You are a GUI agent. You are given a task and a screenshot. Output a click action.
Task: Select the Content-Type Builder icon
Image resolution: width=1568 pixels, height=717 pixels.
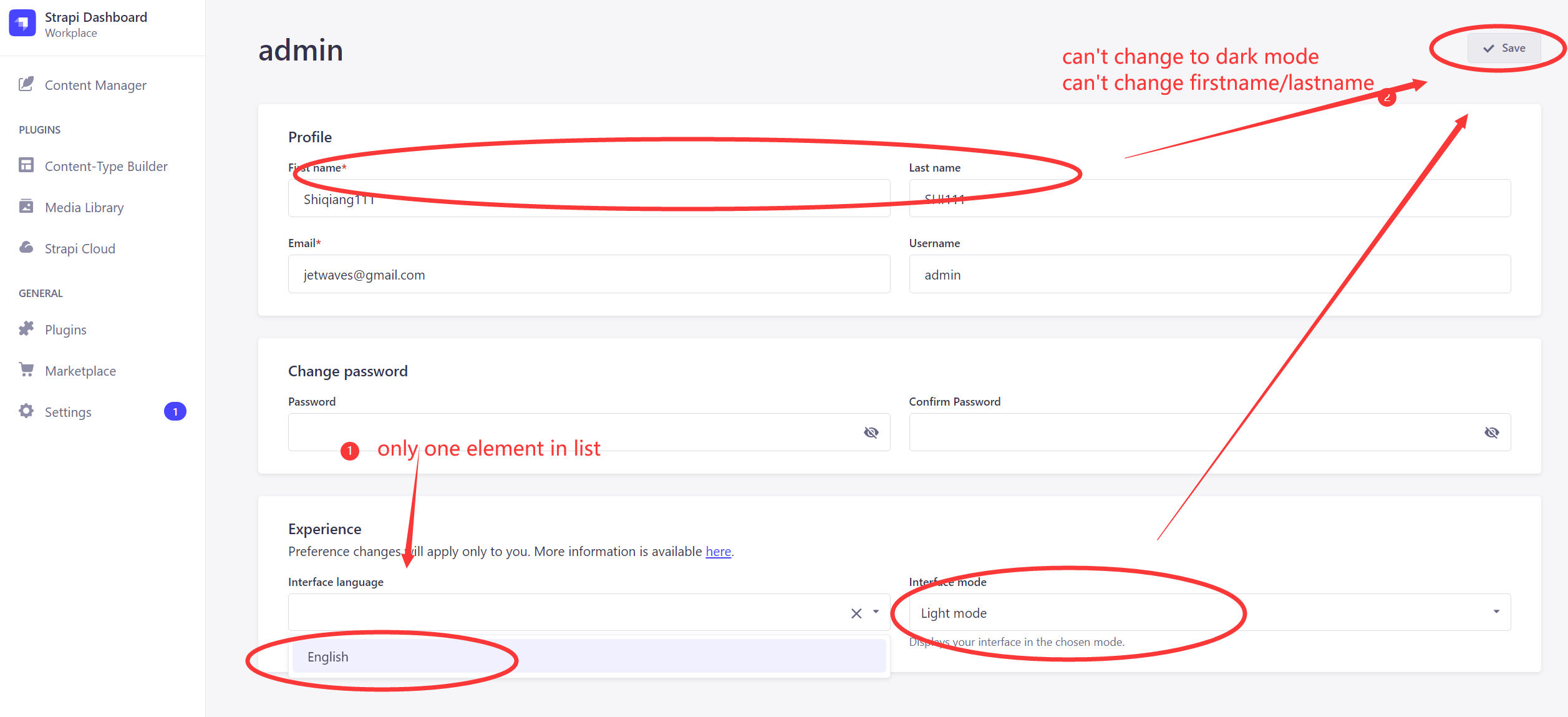[x=26, y=165]
